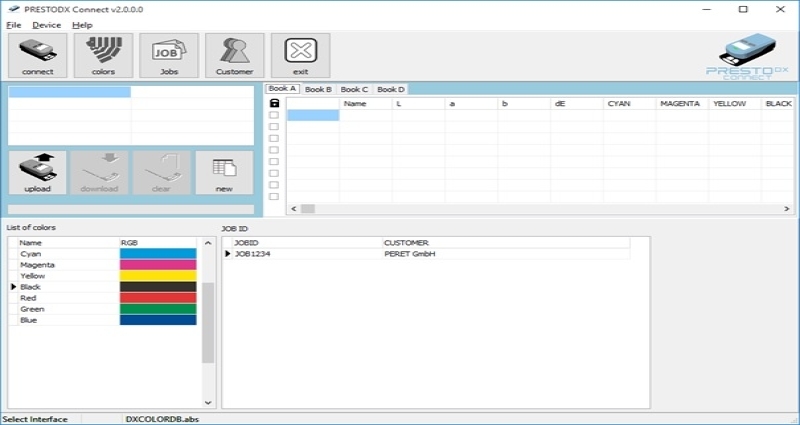Tick the seventh row checkbox in Book A
The height and width of the screenshot is (425, 800).
[274, 185]
